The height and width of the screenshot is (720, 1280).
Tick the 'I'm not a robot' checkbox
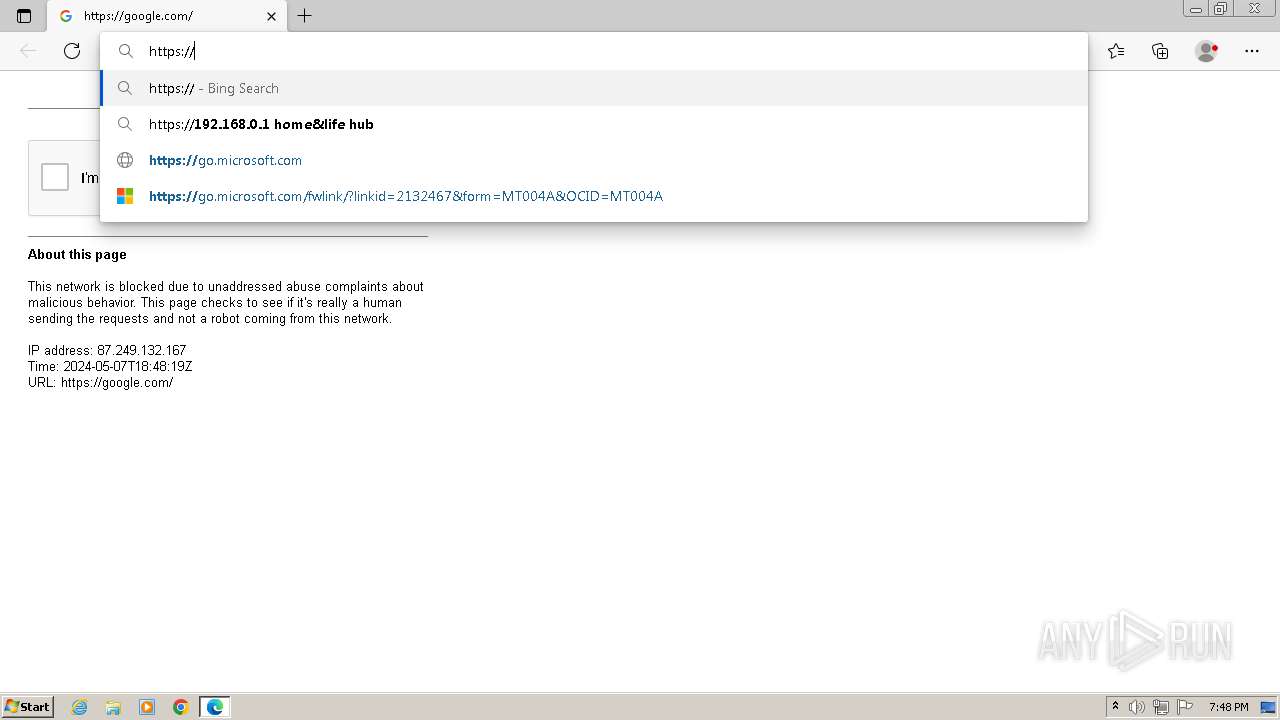click(x=55, y=177)
